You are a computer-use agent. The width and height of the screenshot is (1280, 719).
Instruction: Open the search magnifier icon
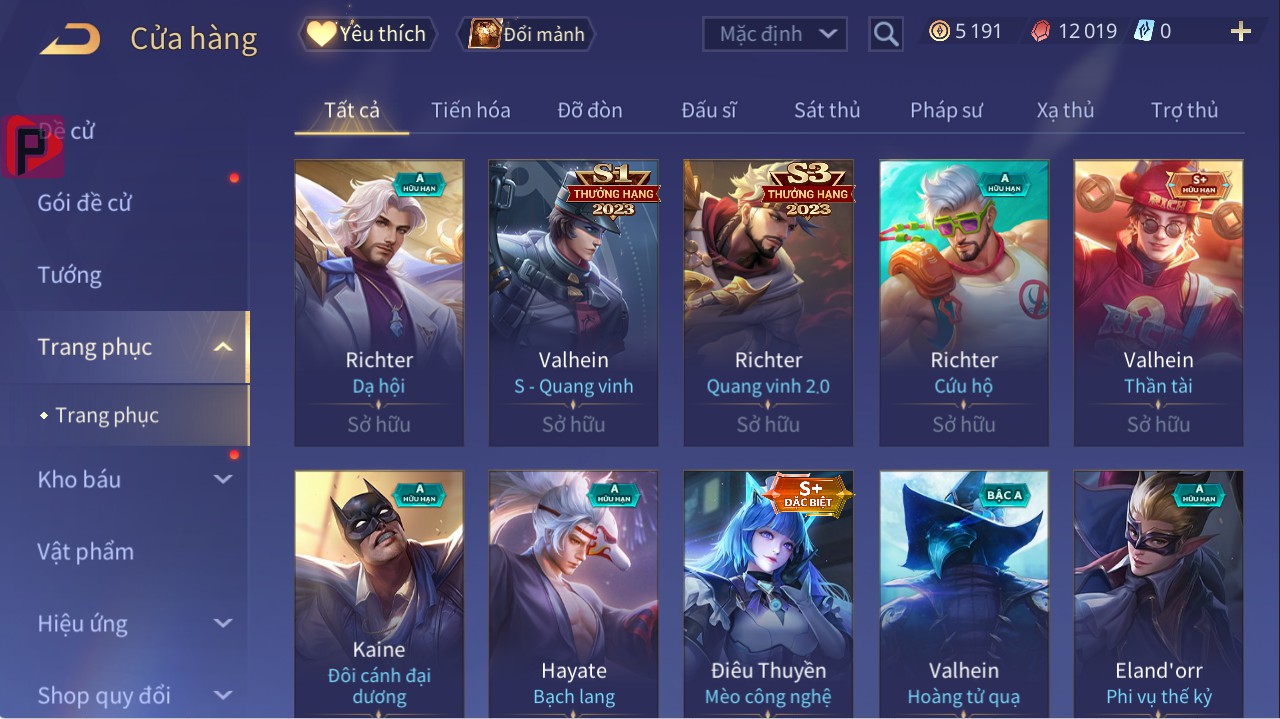pyautogui.click(x=885, y=34)
